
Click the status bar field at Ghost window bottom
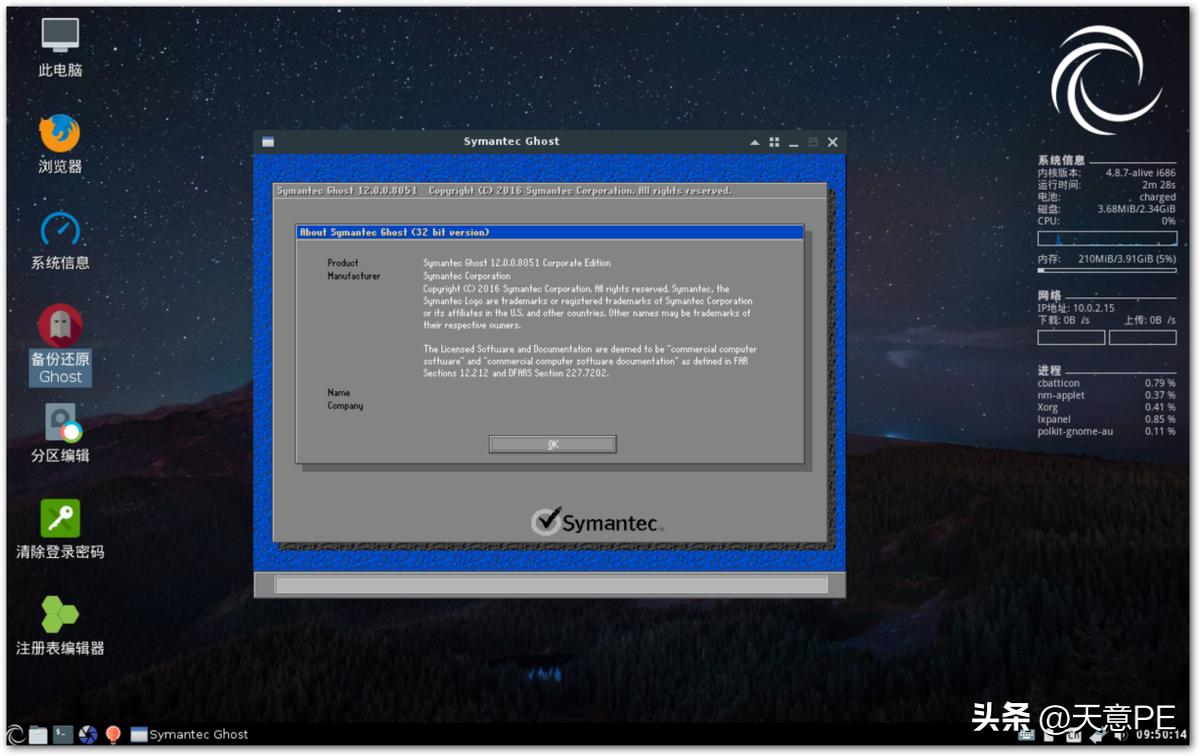click(551, 585)
